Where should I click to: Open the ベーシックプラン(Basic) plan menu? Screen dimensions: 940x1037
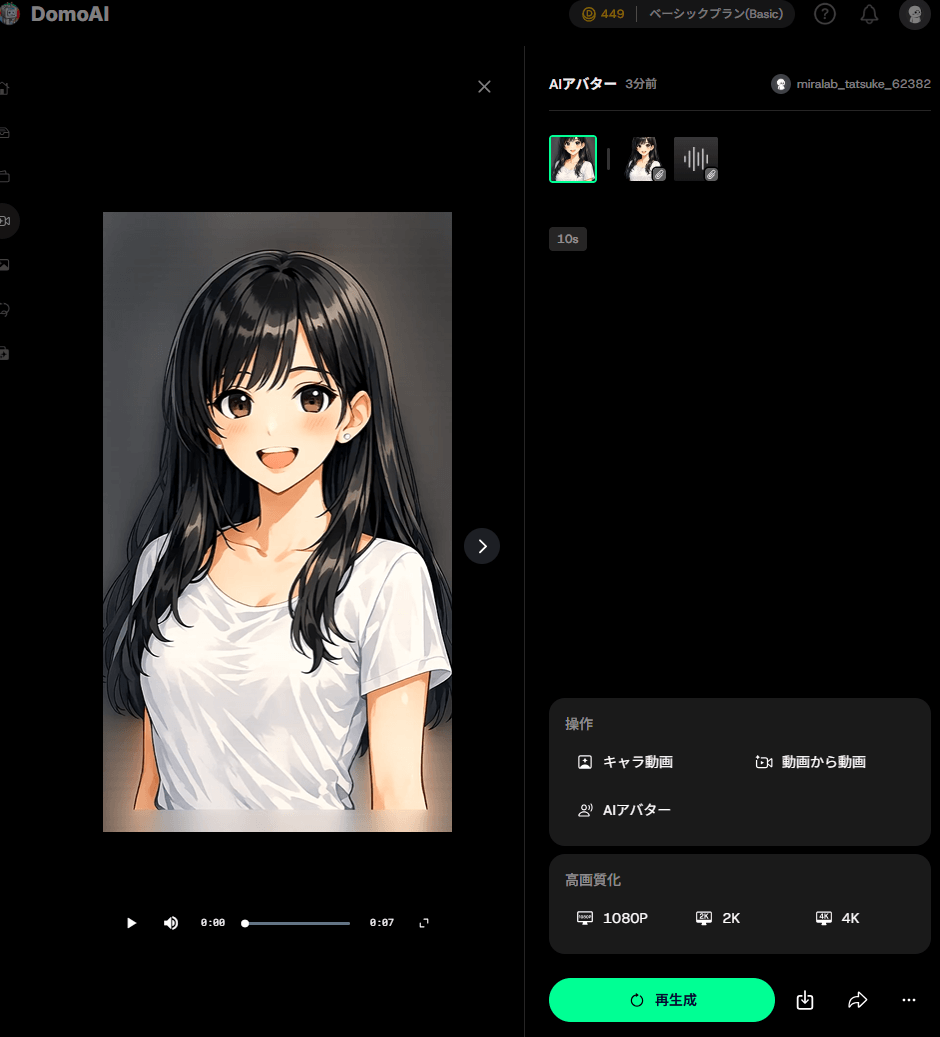coord(714,14)
